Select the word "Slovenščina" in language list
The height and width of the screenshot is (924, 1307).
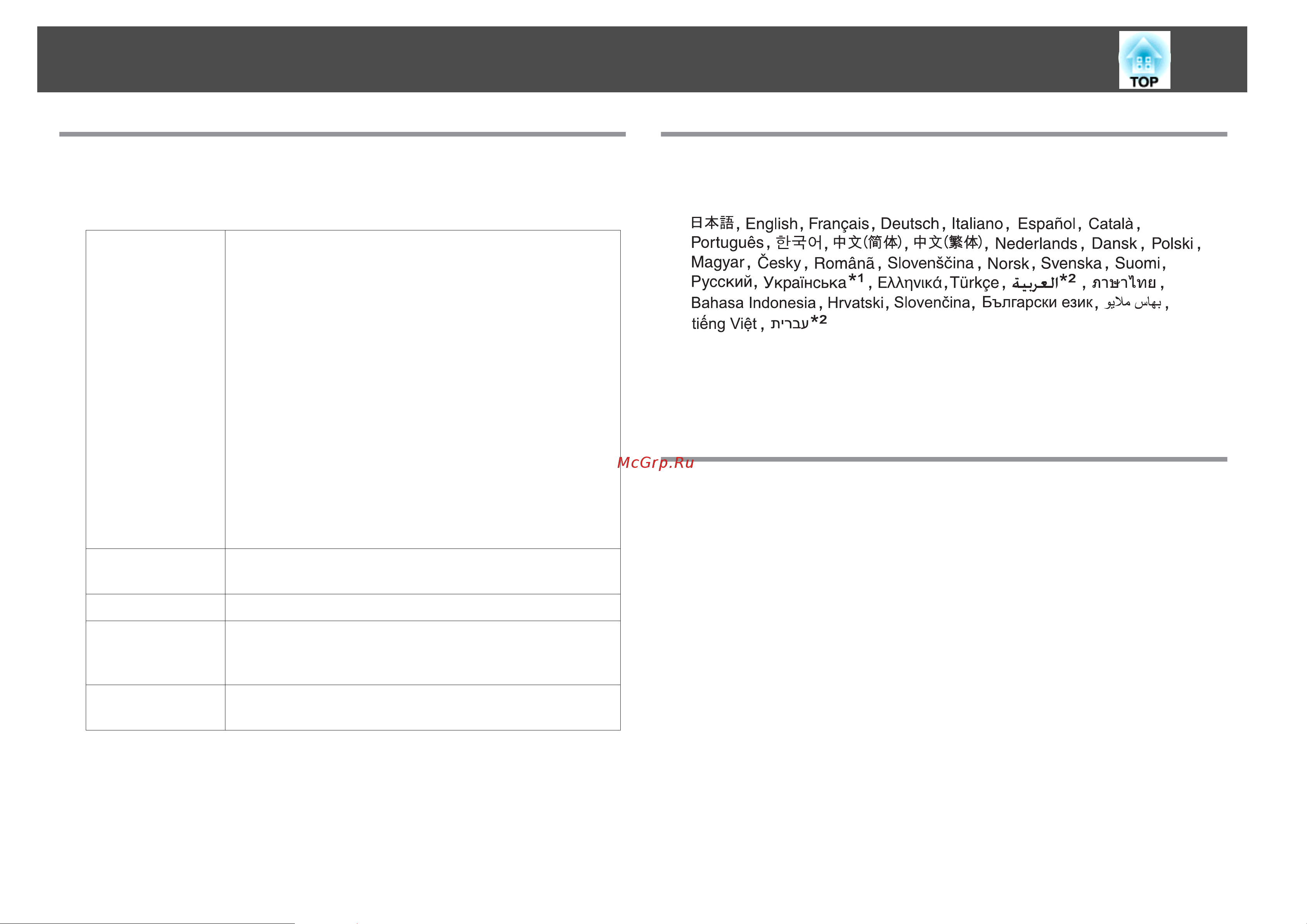[930, 263]
